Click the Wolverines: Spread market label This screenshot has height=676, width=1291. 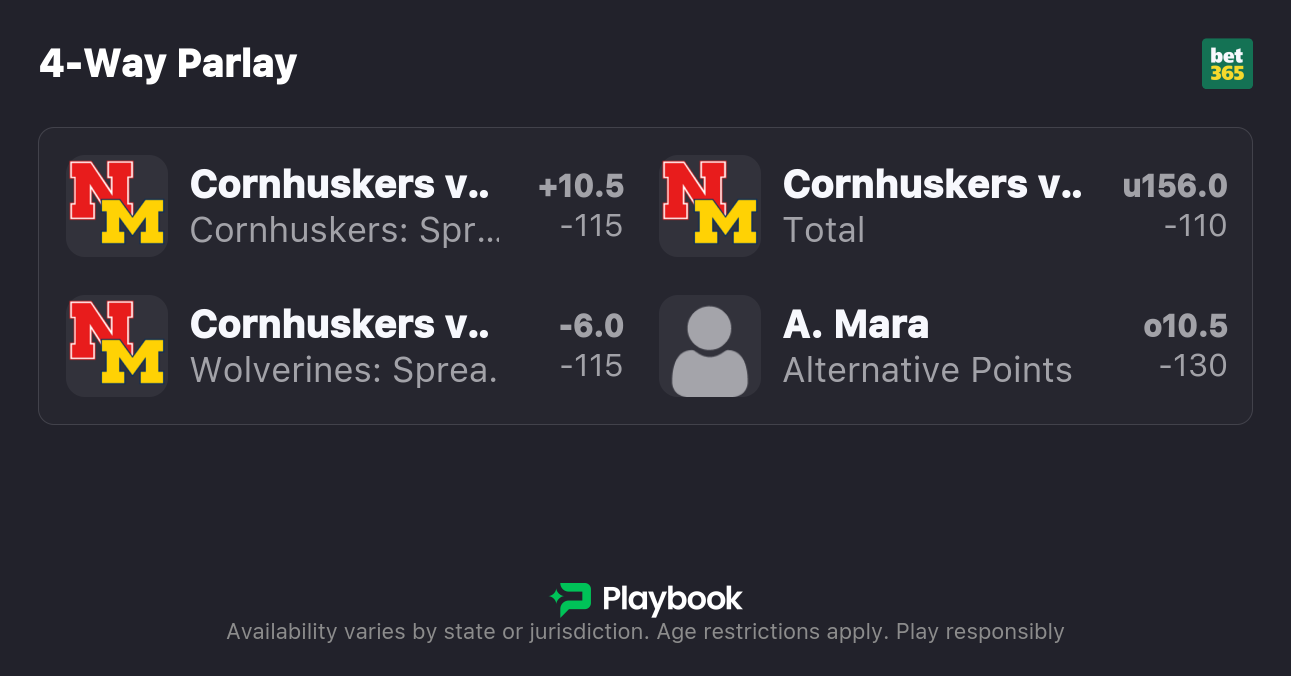click(343, 370)
